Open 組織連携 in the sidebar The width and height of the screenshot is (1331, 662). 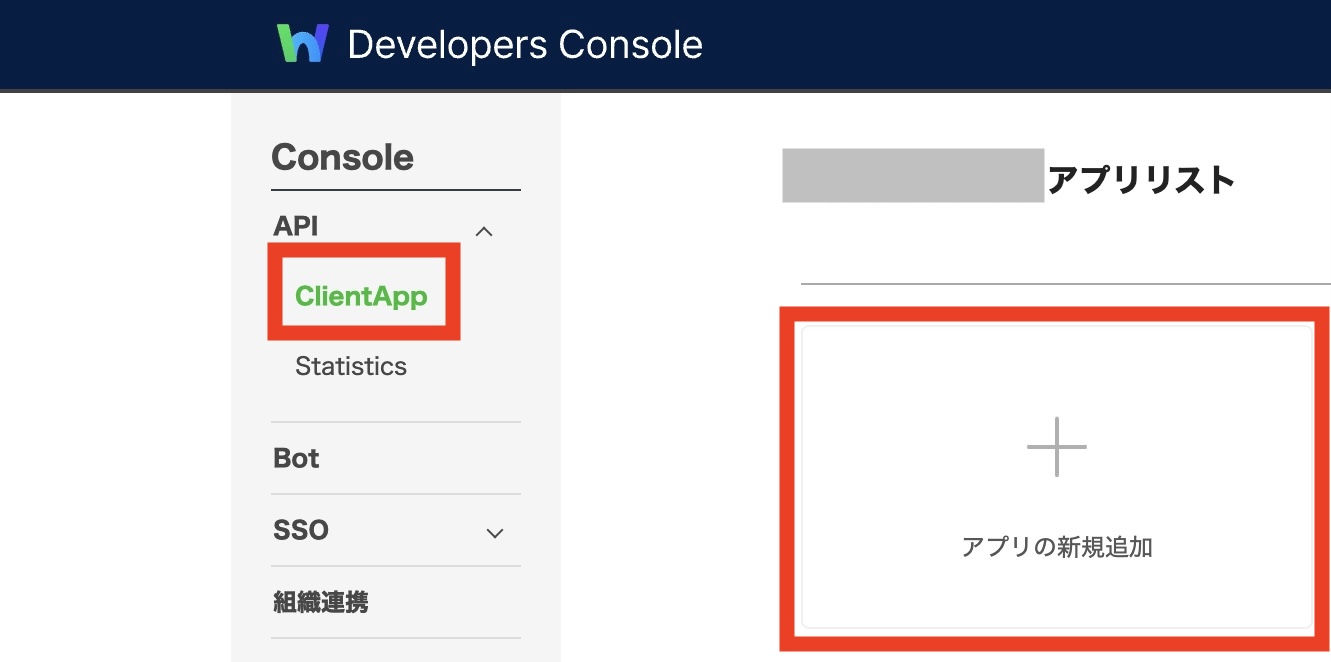321,602
